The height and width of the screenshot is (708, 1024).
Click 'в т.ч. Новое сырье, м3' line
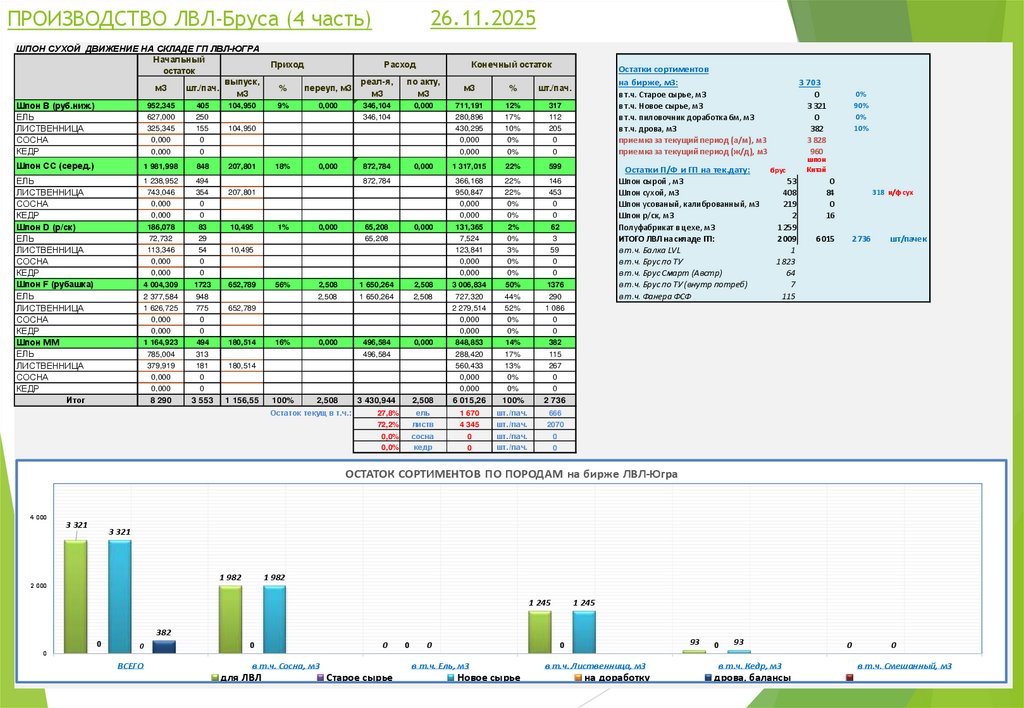[661, 106]
